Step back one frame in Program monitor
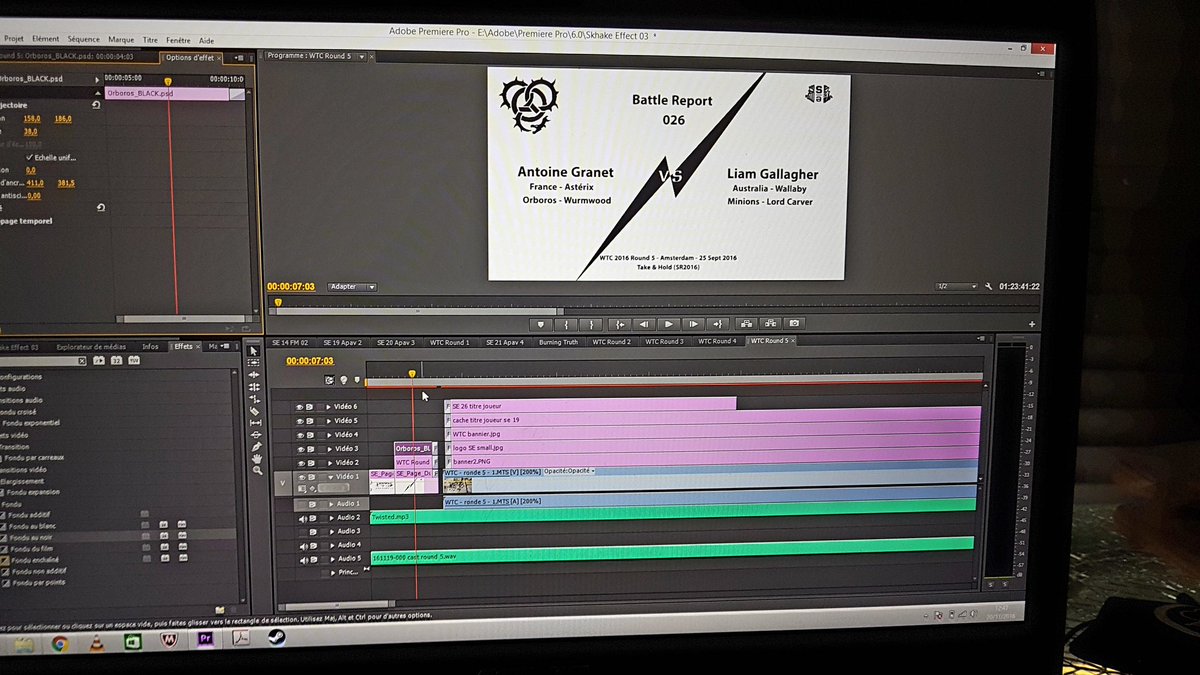Screen dimensions: 1200x675 (644, 324)
